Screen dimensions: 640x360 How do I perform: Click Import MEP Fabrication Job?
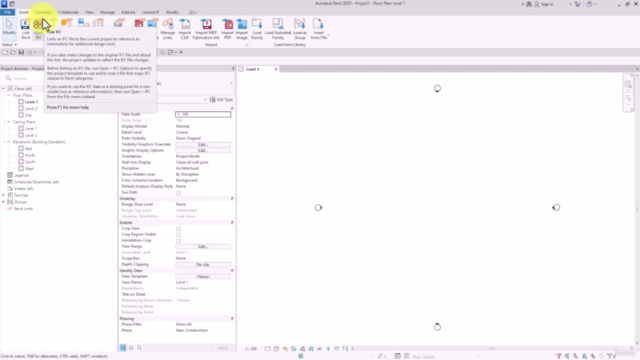click(x=206, y=29)
